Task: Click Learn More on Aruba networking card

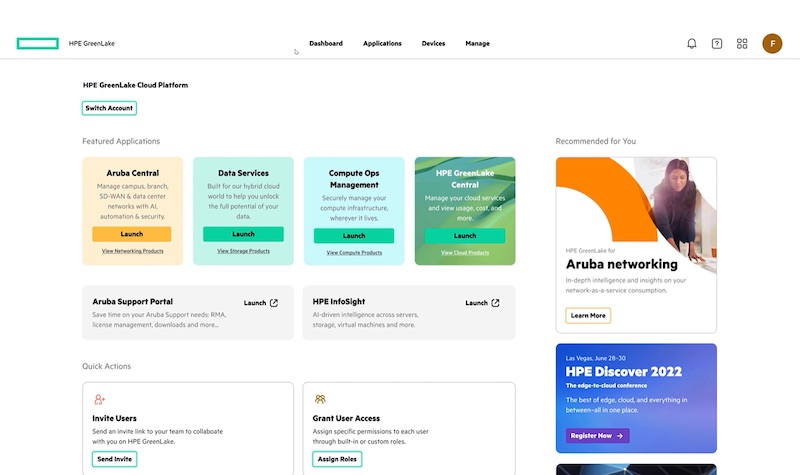Action: click(x=588, y=315)
